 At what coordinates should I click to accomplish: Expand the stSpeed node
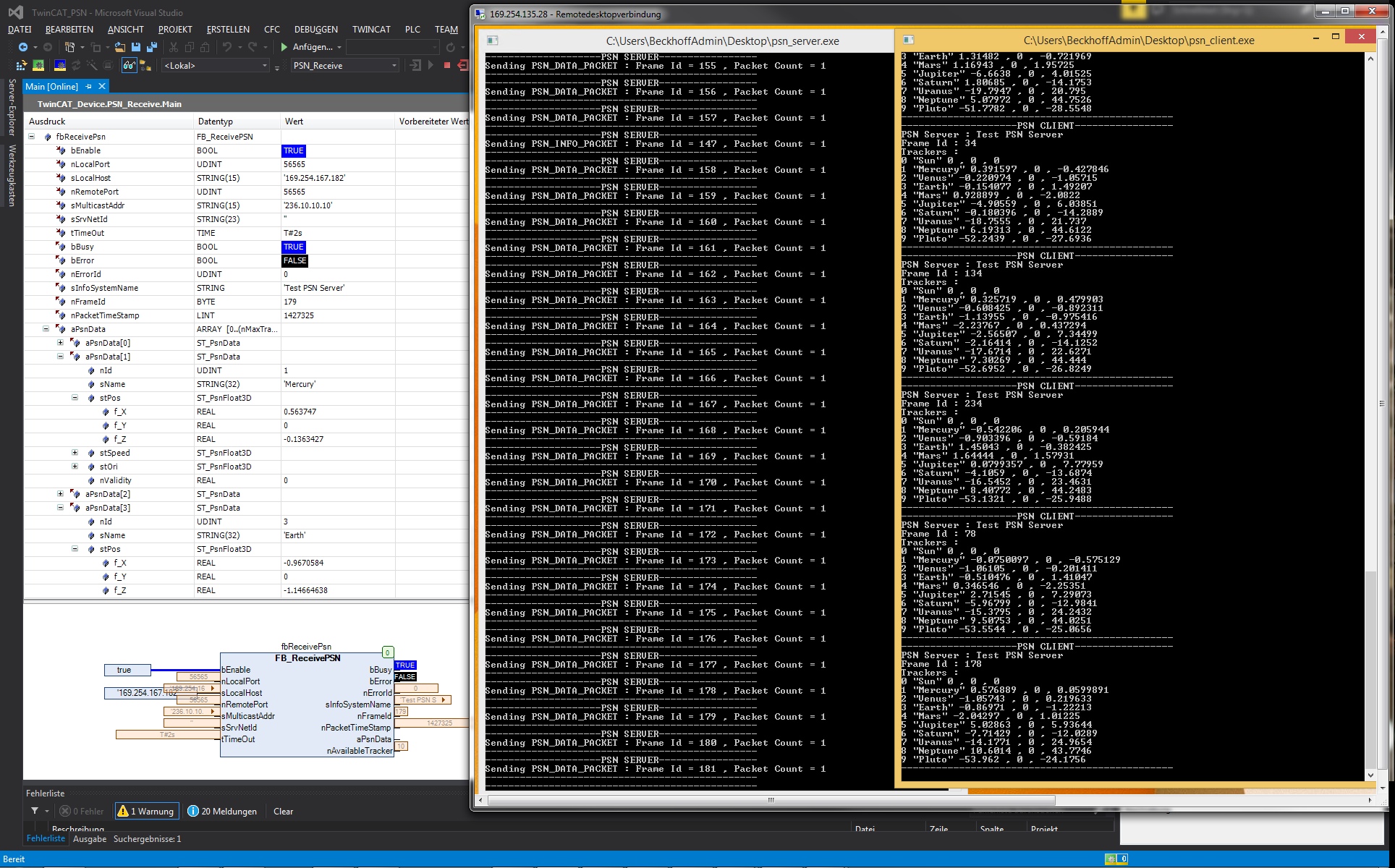click(x=75, y=453)
